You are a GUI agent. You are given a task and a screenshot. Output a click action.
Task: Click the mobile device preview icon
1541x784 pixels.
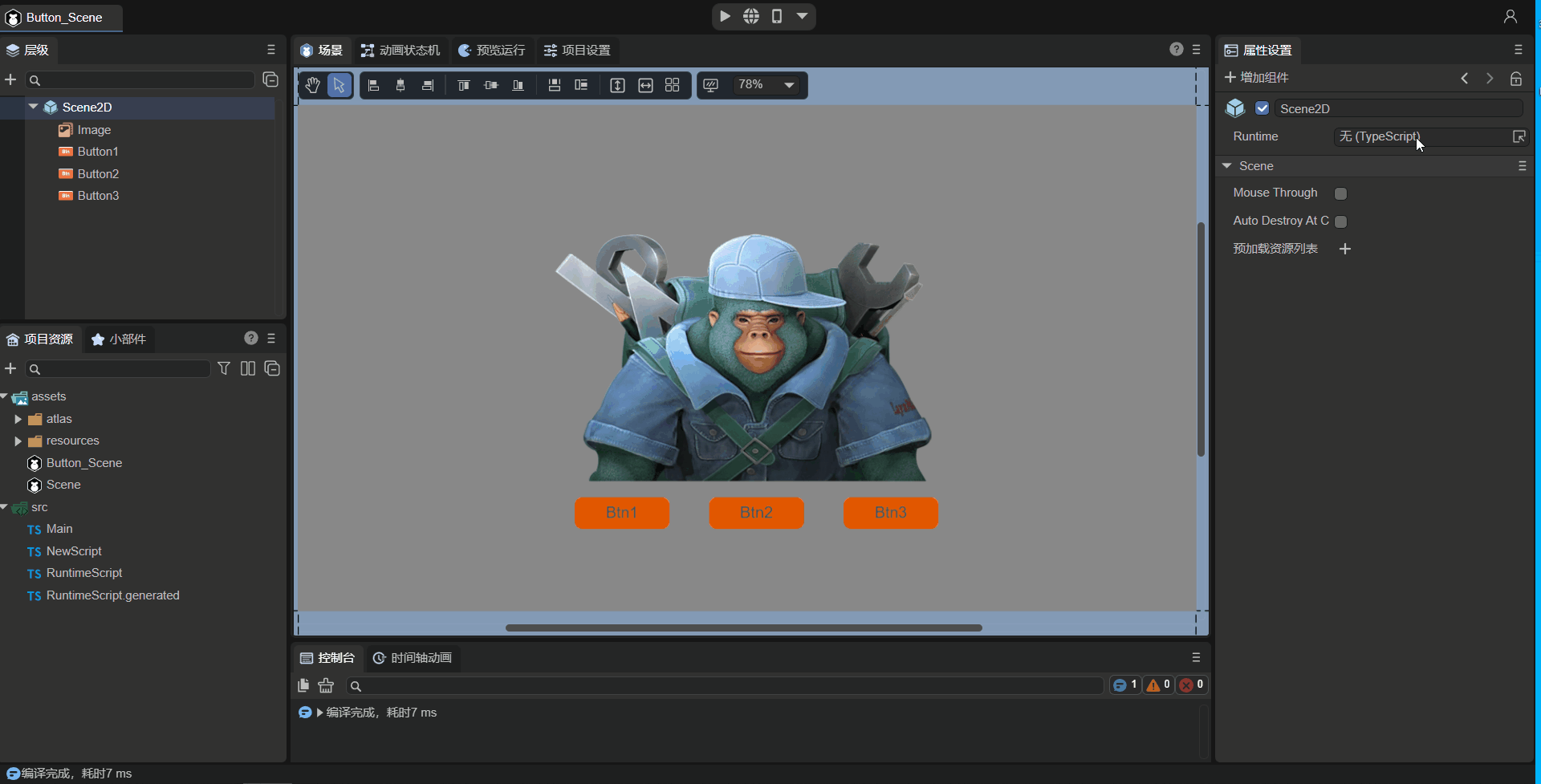(777, 16)
